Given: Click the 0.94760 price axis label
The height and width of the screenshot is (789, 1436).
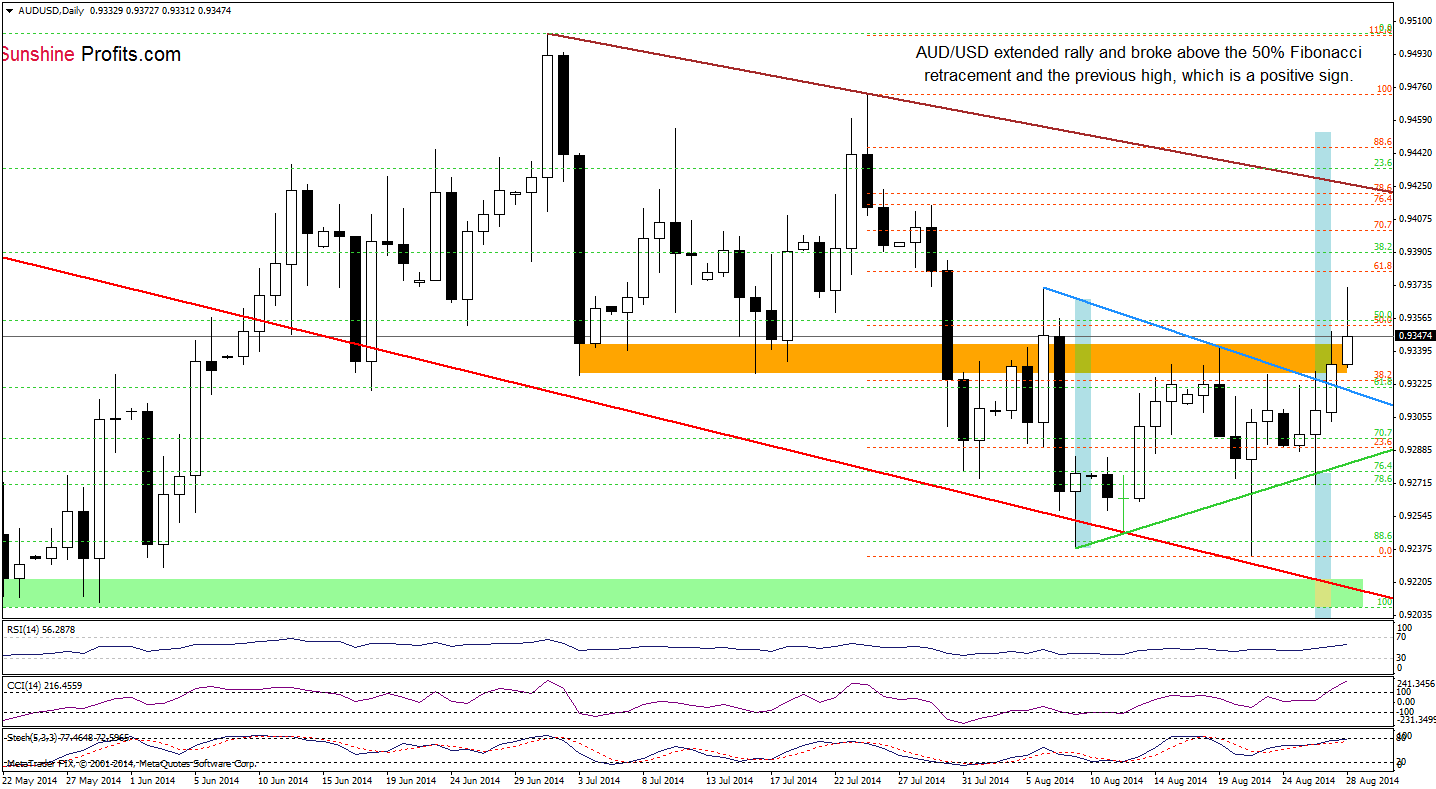Looking at the screenshot, I should pyautogui.click(x=1417, y=86).
